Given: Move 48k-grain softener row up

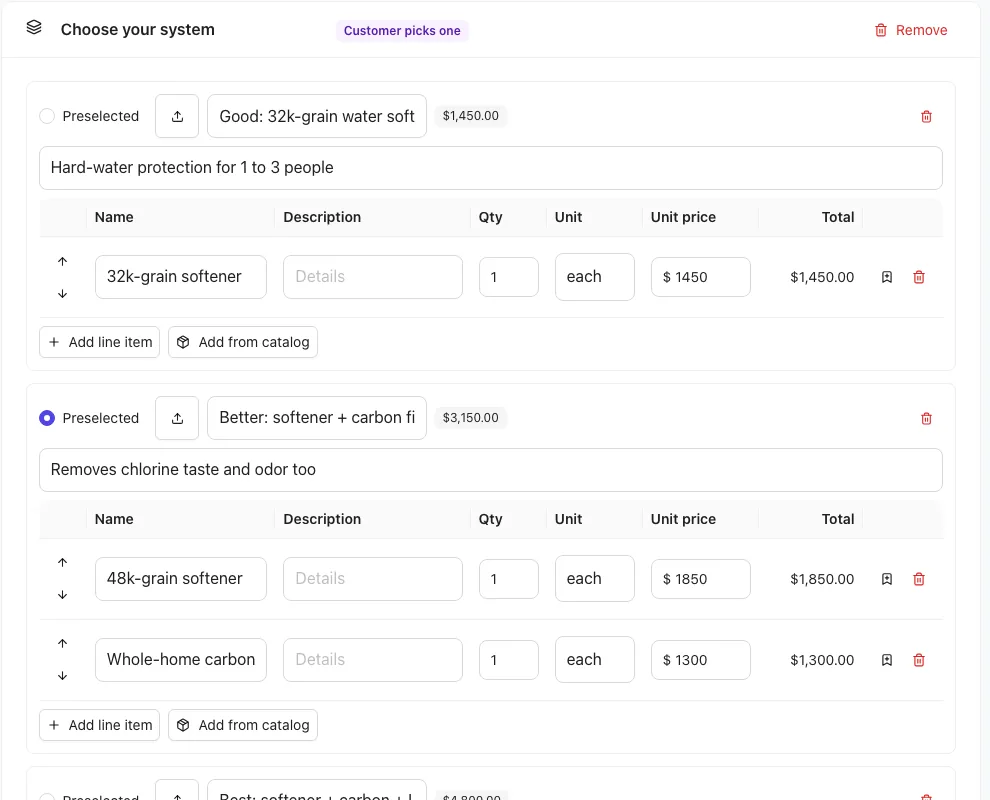Looking at the screenshot, I should click(63, 563).
